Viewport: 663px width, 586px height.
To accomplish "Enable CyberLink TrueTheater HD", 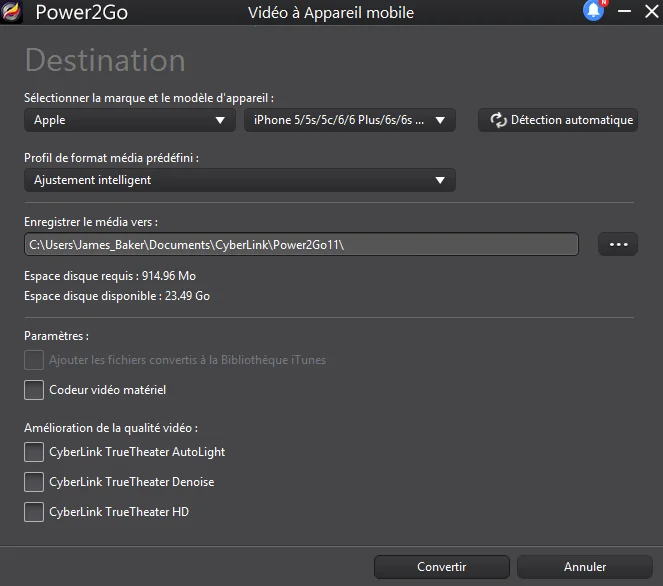I will click(34, 512).
